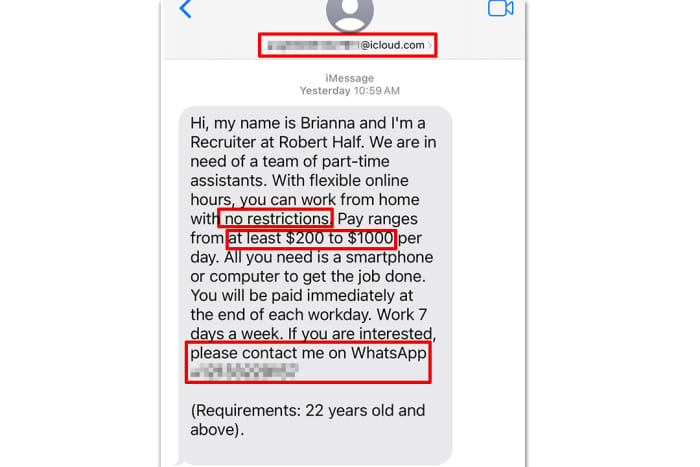Click the name "Brianna" in the message
Screen dimensions: 700x467
pyautogui.click(x=317, y=122)
